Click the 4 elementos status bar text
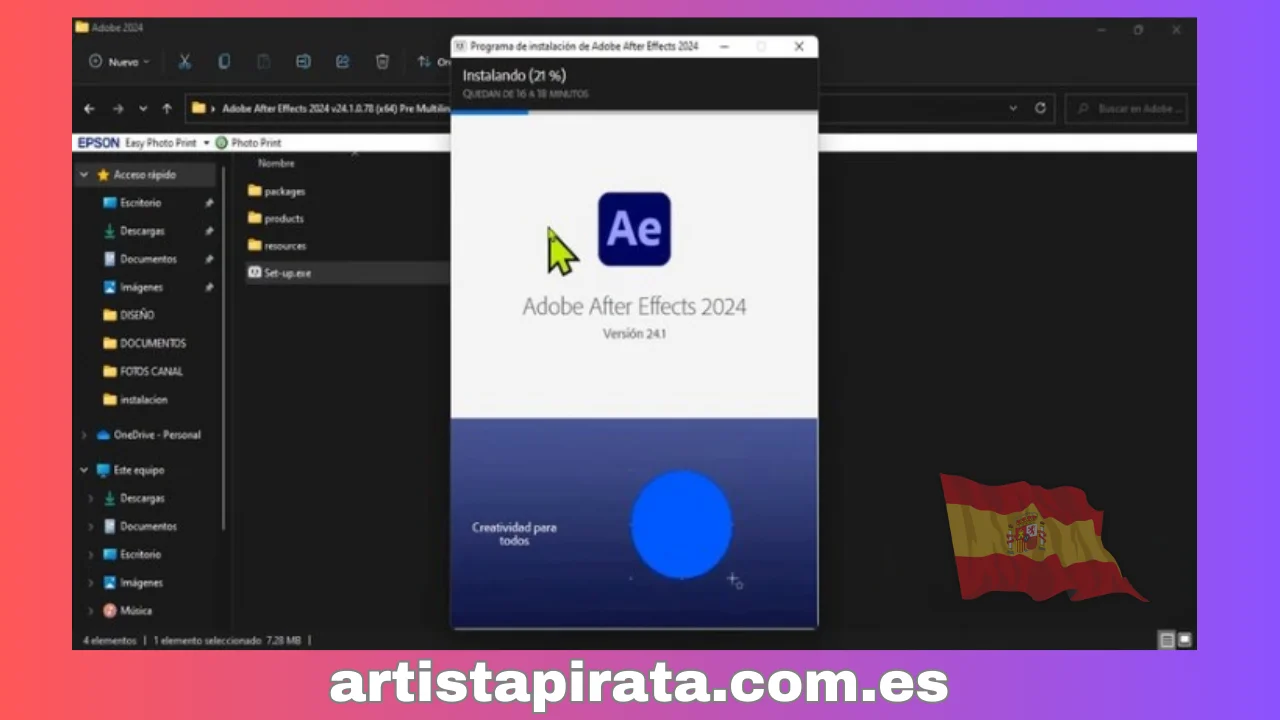The width and height of the screenshot is (1280, 720). point(110,640)
